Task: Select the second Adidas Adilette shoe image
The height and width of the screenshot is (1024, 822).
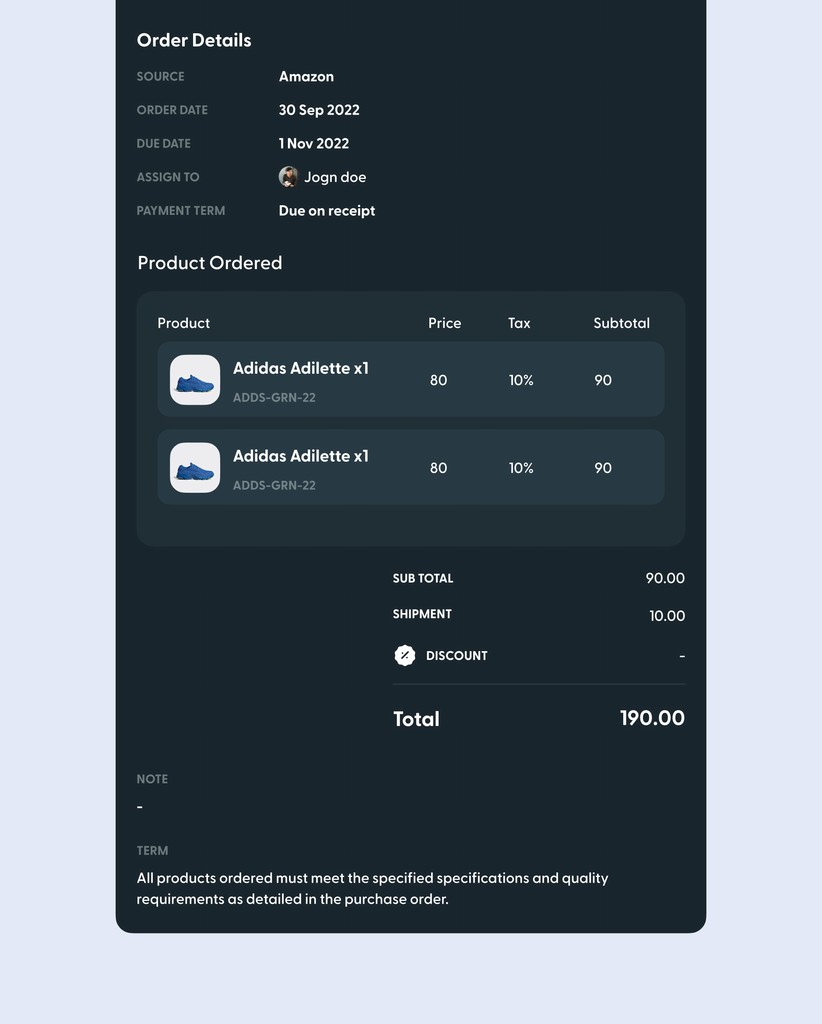Action: 194,467
